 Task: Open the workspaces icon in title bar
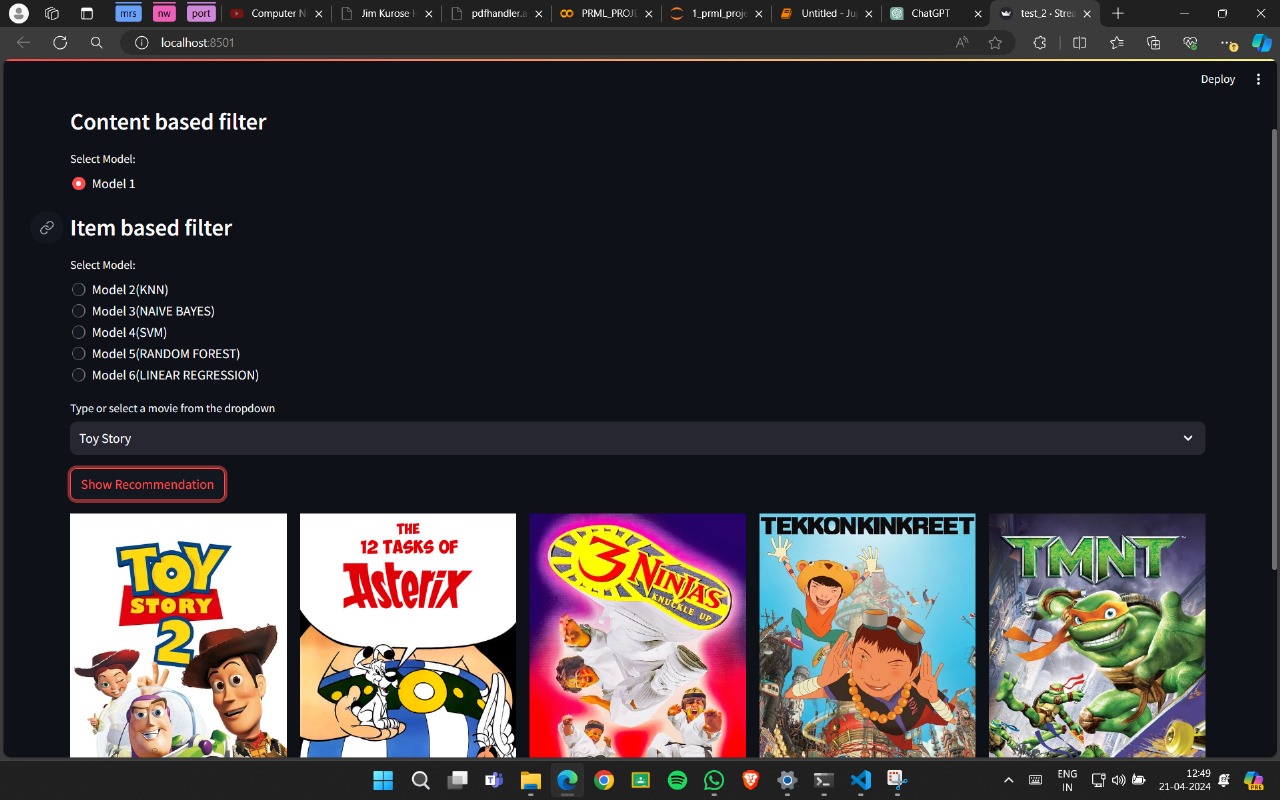point(52,14)
